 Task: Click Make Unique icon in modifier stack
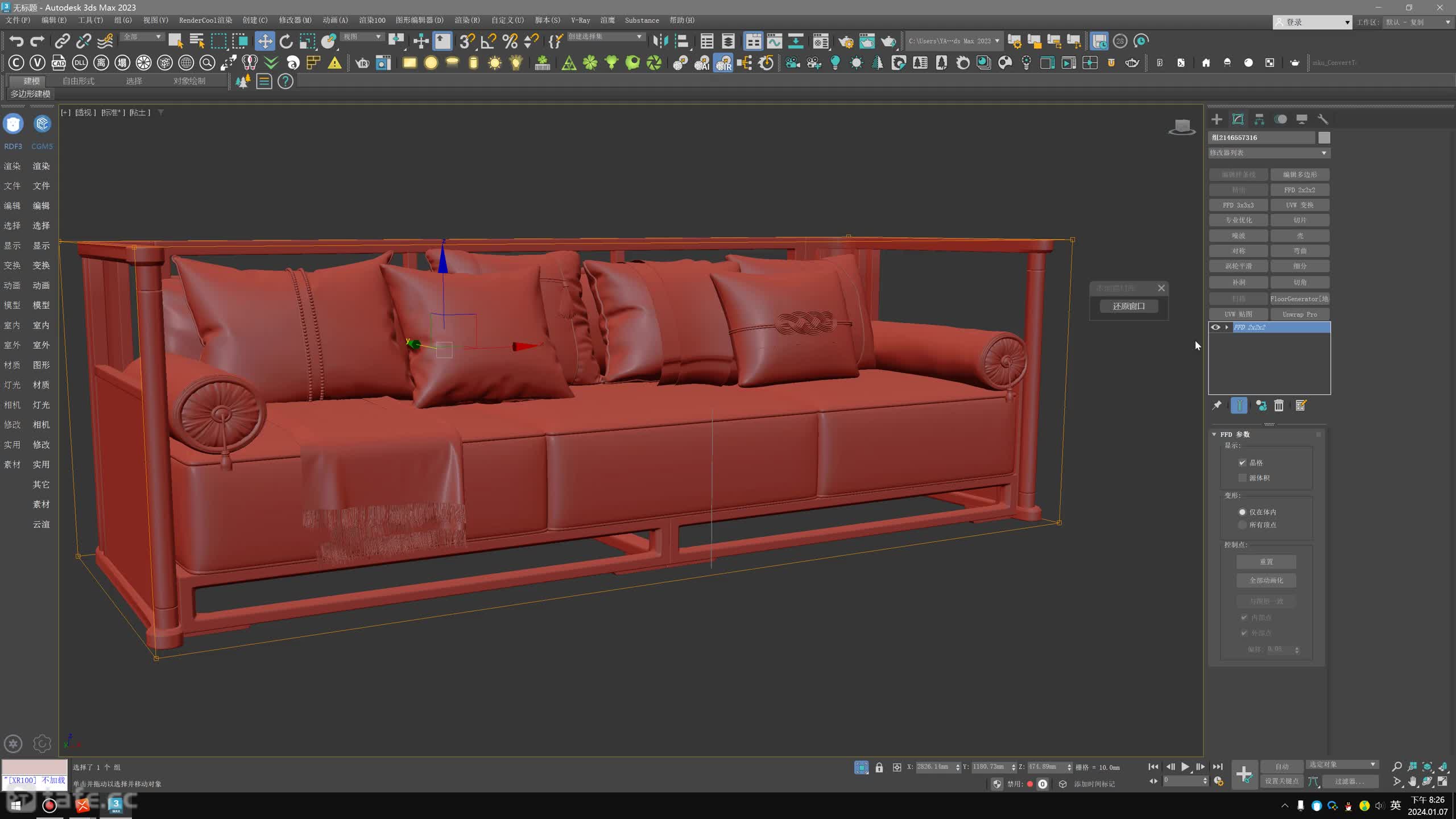pos(1261,406)
